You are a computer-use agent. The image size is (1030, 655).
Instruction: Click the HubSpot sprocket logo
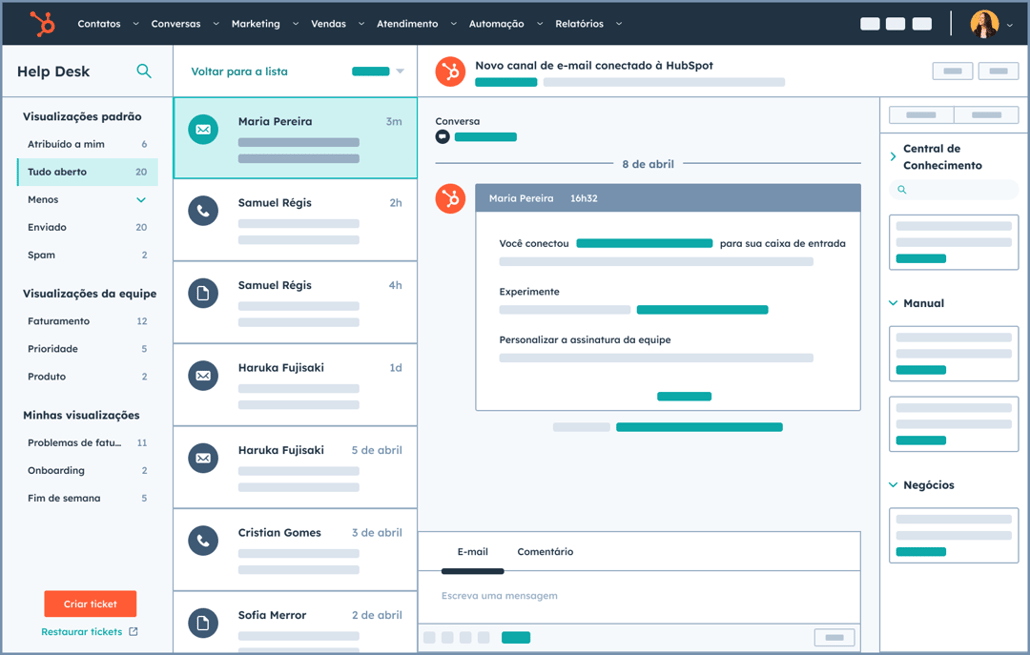pyautogui.click(x=40, y=22)
